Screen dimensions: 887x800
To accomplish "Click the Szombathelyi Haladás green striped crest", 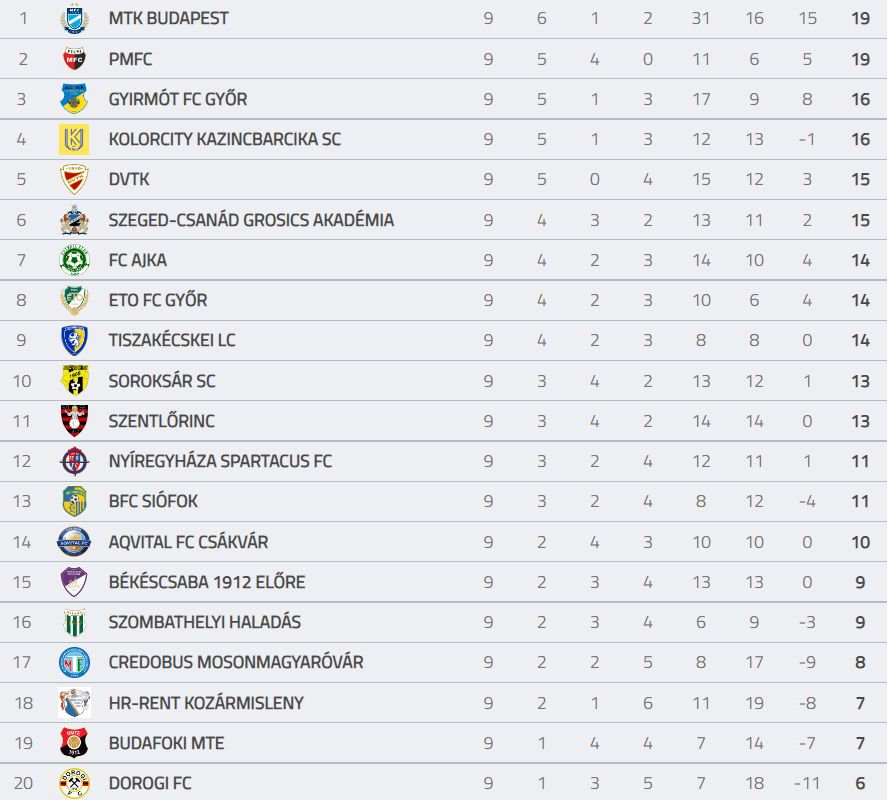I will click(74, 622).
